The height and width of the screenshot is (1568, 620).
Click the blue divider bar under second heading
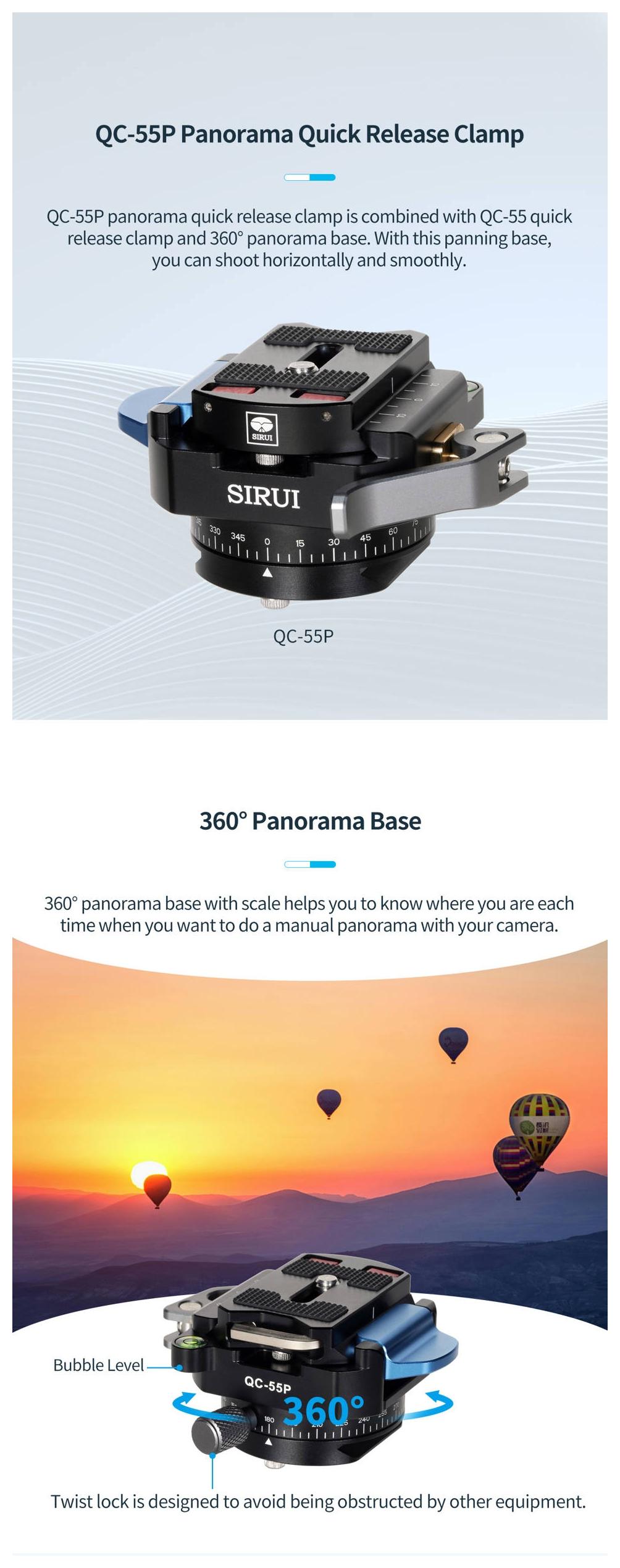309,864
